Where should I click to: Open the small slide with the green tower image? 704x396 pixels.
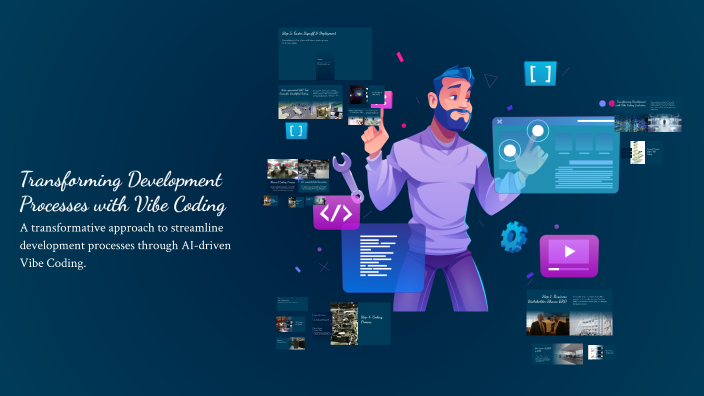pos(646,152)
